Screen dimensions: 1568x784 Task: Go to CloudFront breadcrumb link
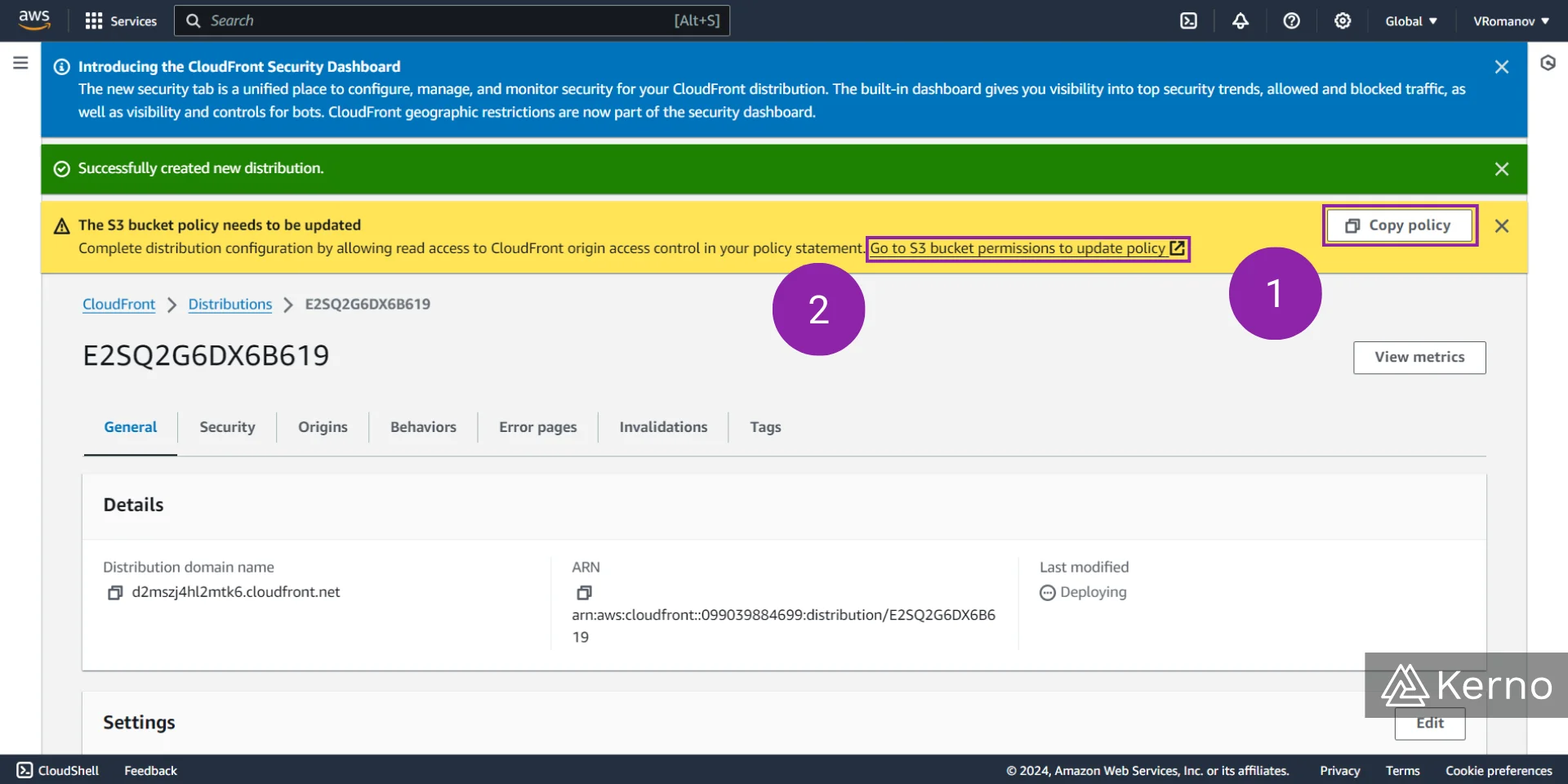pyautogui.click(x=119, y=305)
